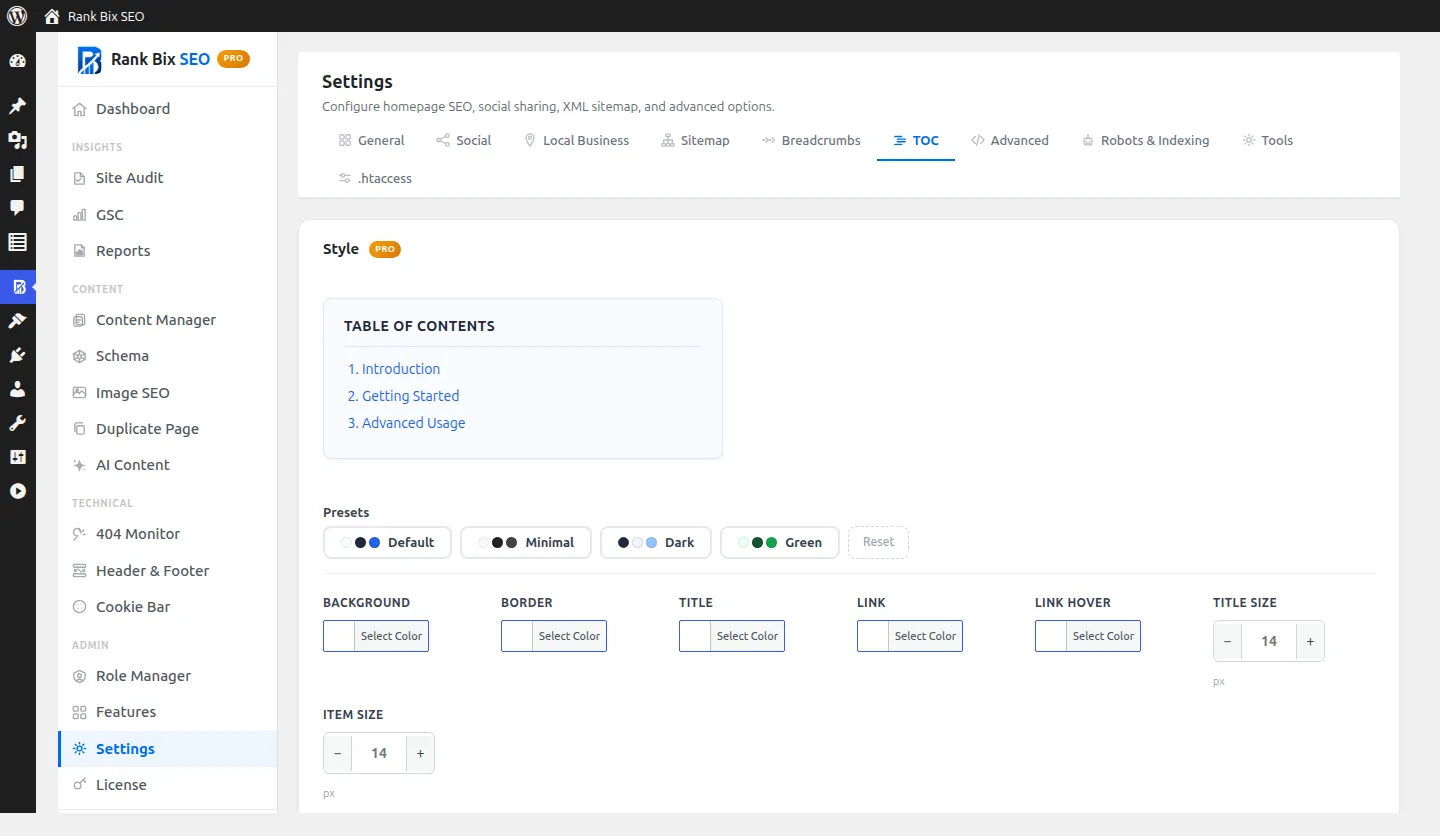
Task: Open the Robots & Indexing tab
Action: click(x=1145, y=141)
